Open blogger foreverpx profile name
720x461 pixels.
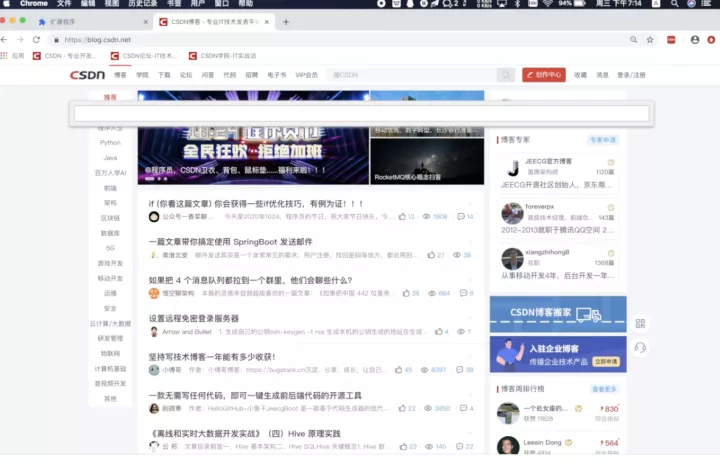[540, 207]
